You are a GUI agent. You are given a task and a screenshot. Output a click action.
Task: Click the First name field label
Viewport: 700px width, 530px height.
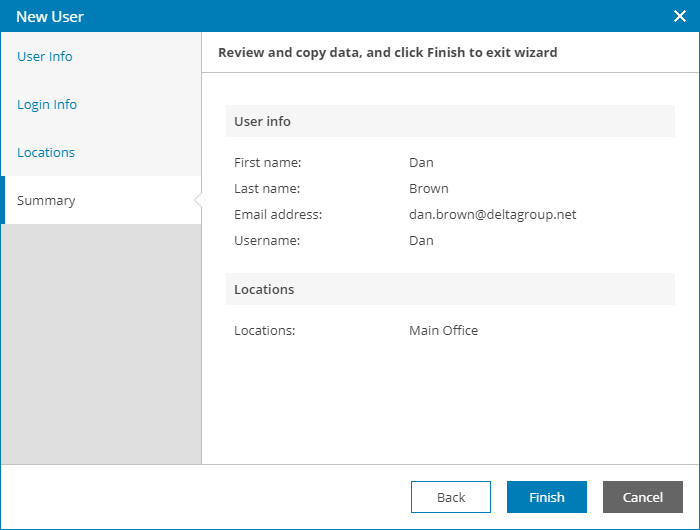(x=268, y=163)
